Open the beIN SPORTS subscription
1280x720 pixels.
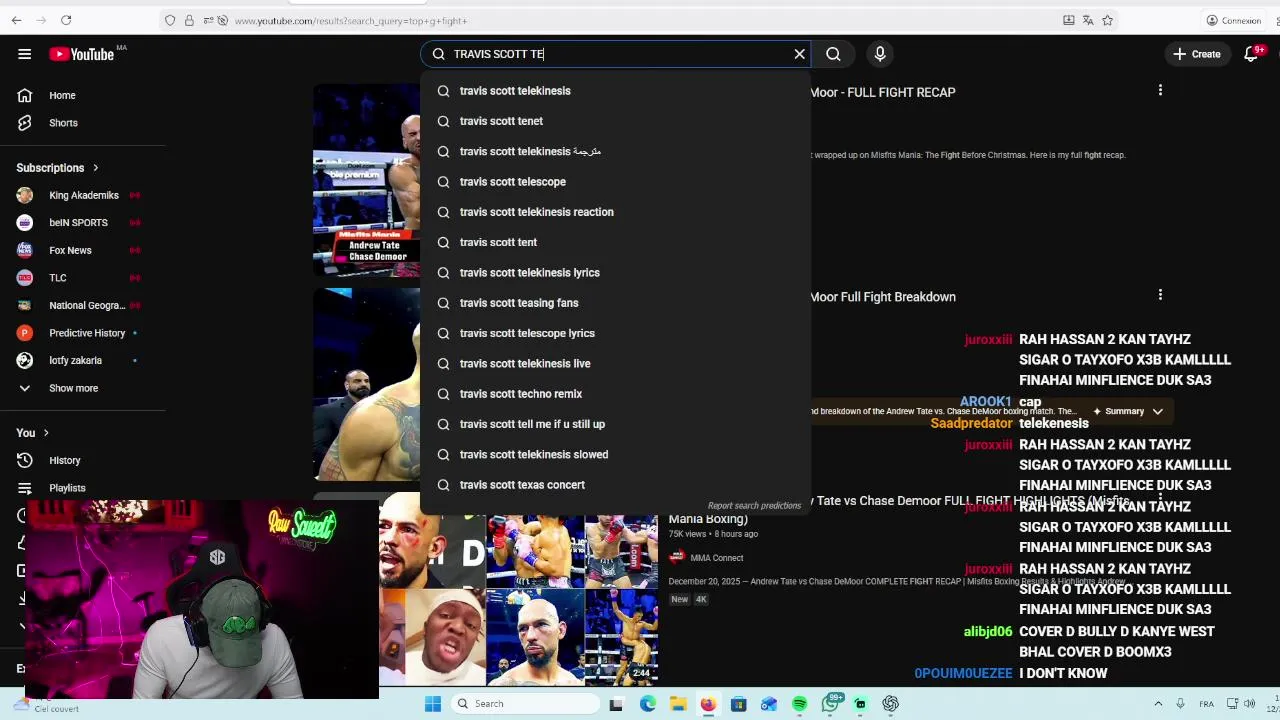pos(83,222)
